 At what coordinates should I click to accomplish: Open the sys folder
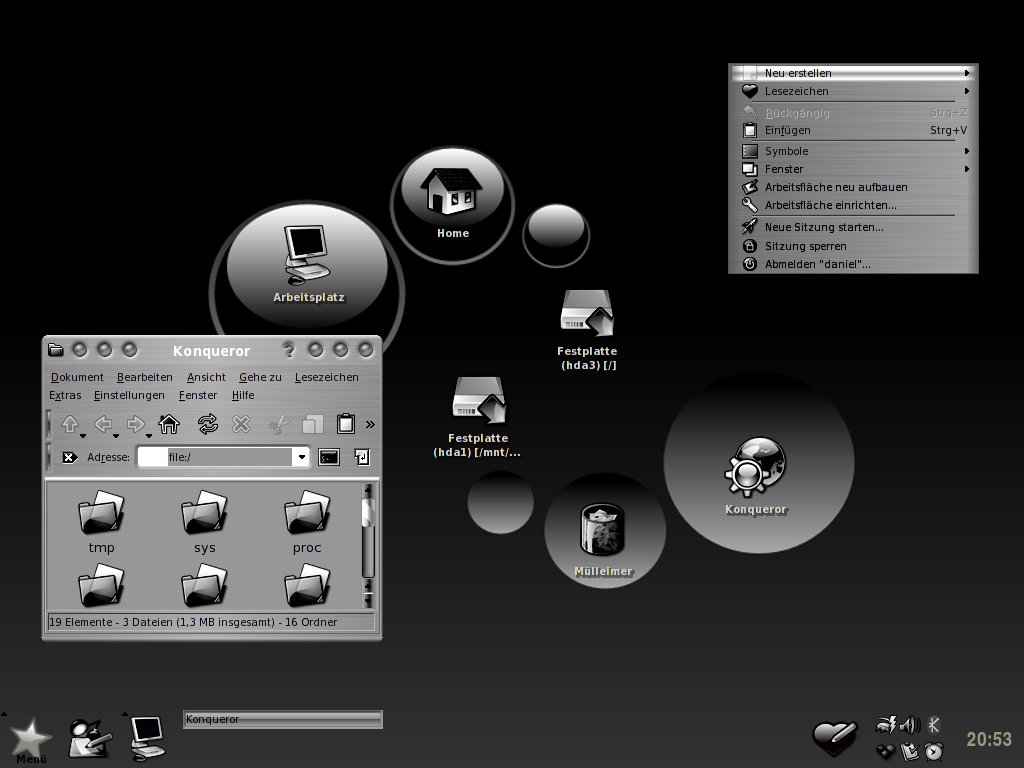pos(204,522)
